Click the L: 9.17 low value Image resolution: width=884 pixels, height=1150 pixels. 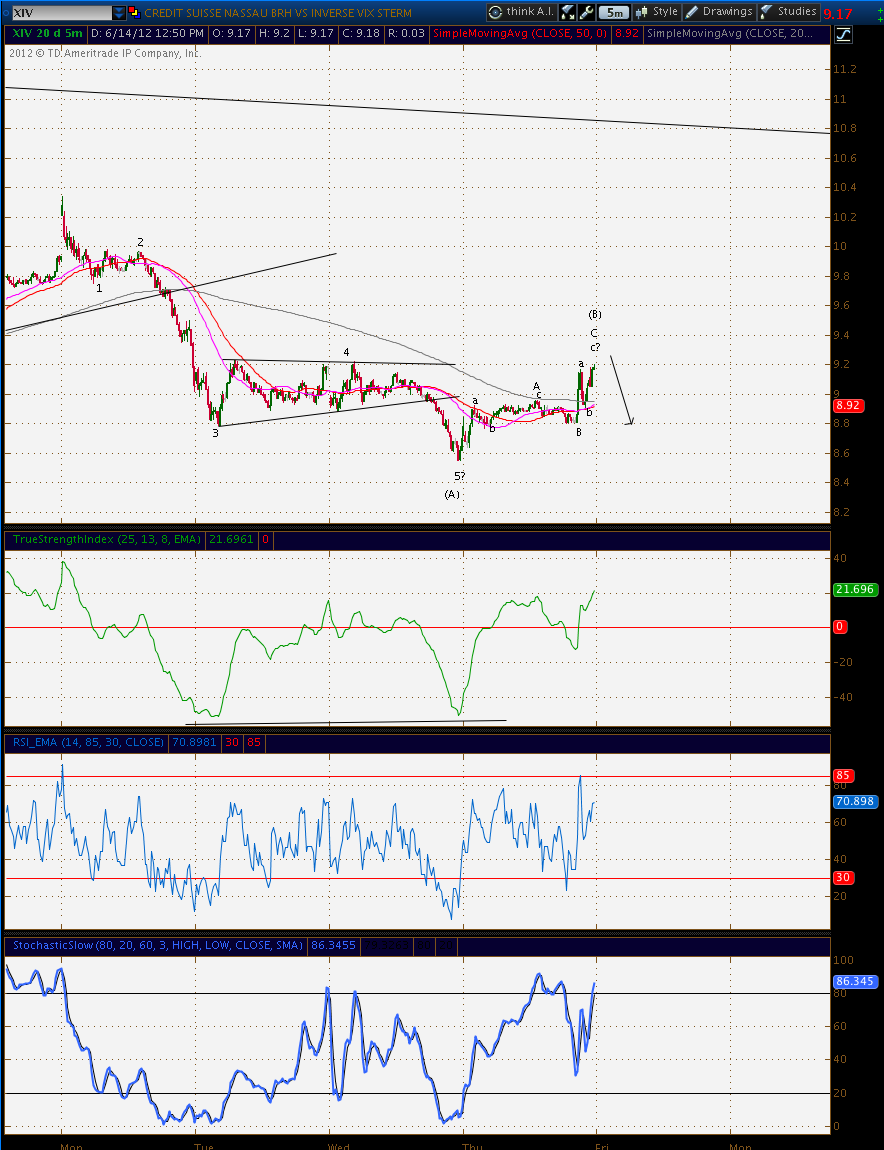pyautogui.click(x=315, y=34)
